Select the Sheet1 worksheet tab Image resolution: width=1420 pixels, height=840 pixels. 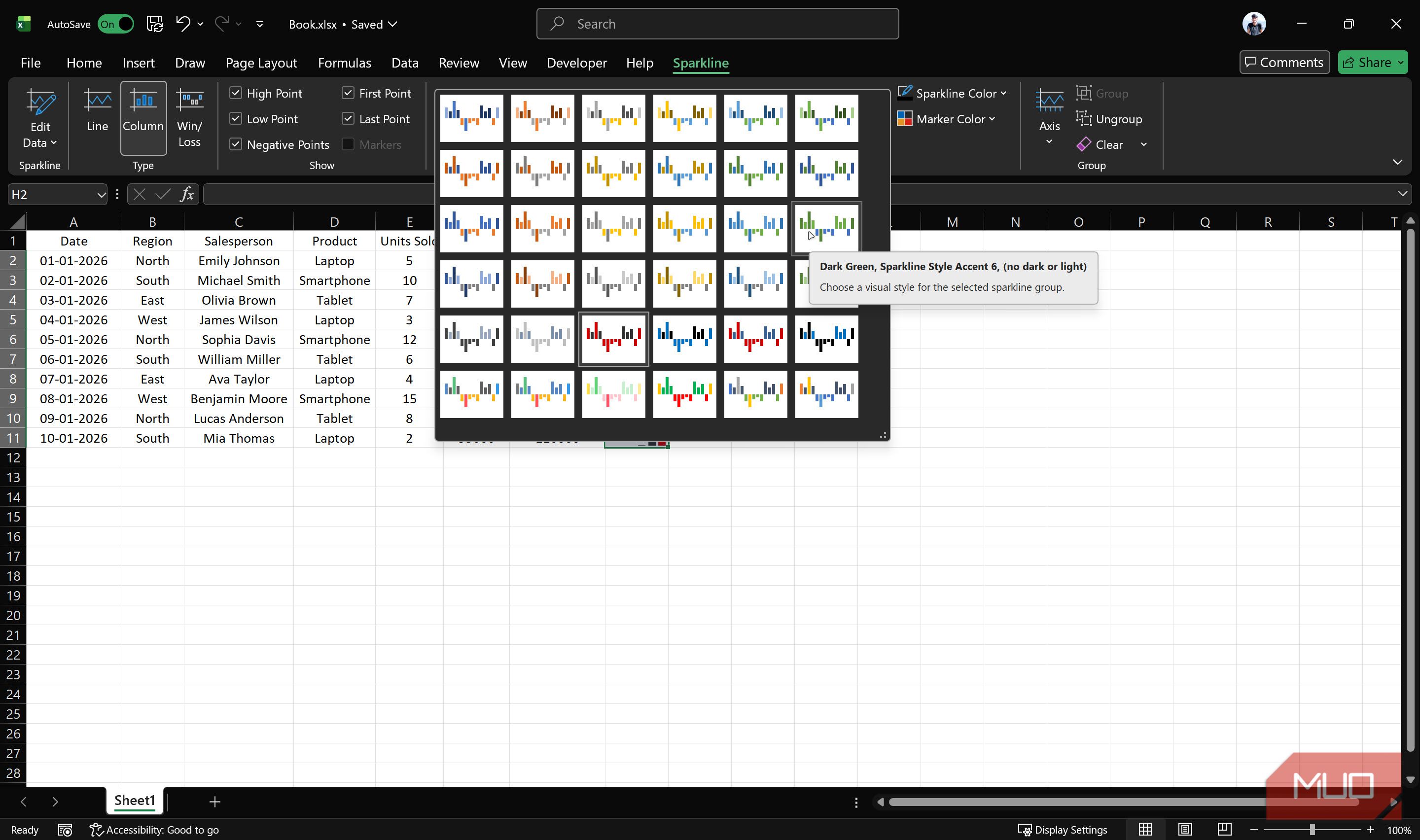134,801
